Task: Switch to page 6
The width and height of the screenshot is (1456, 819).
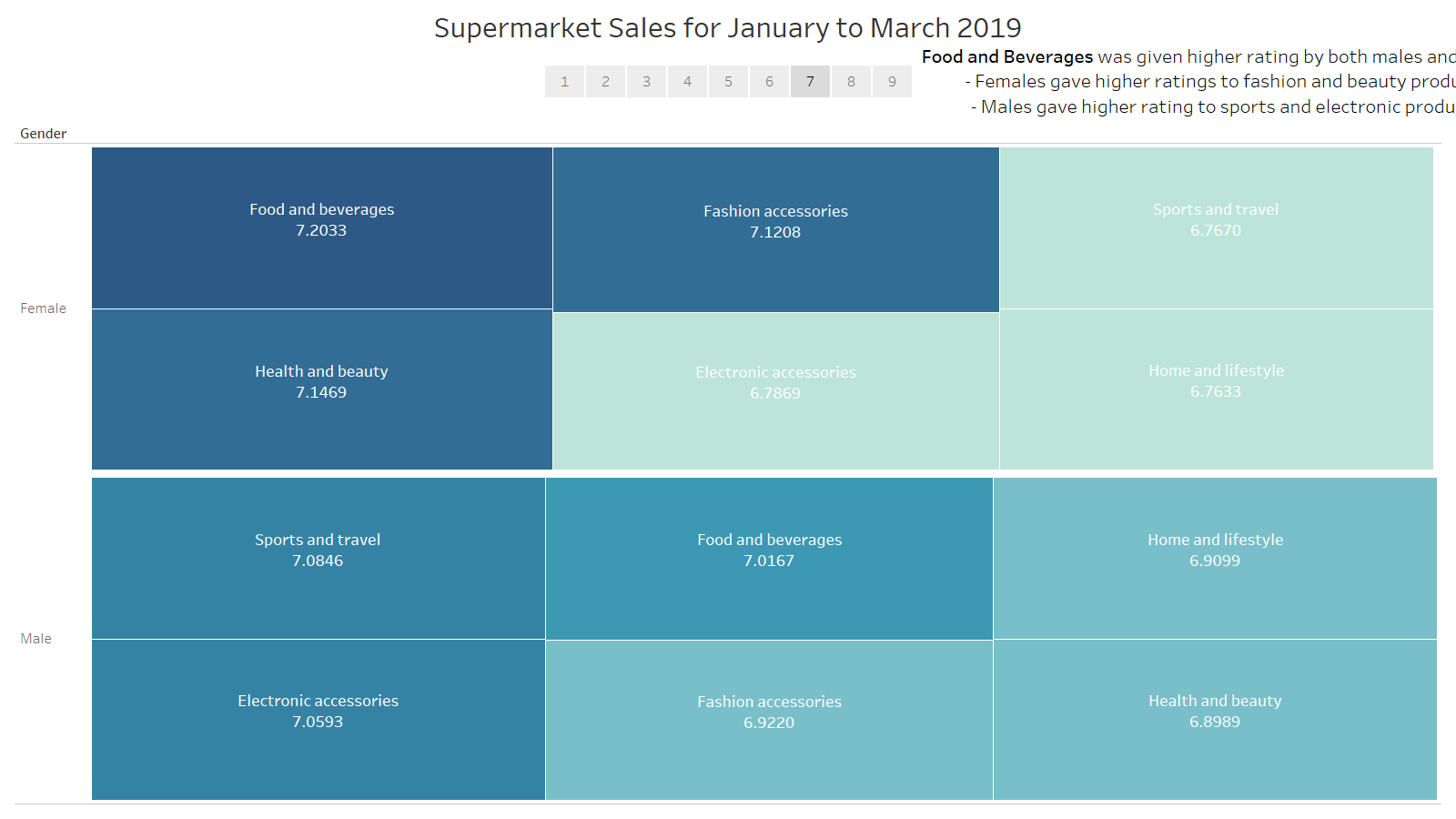Action: click(x=769, y=81)
